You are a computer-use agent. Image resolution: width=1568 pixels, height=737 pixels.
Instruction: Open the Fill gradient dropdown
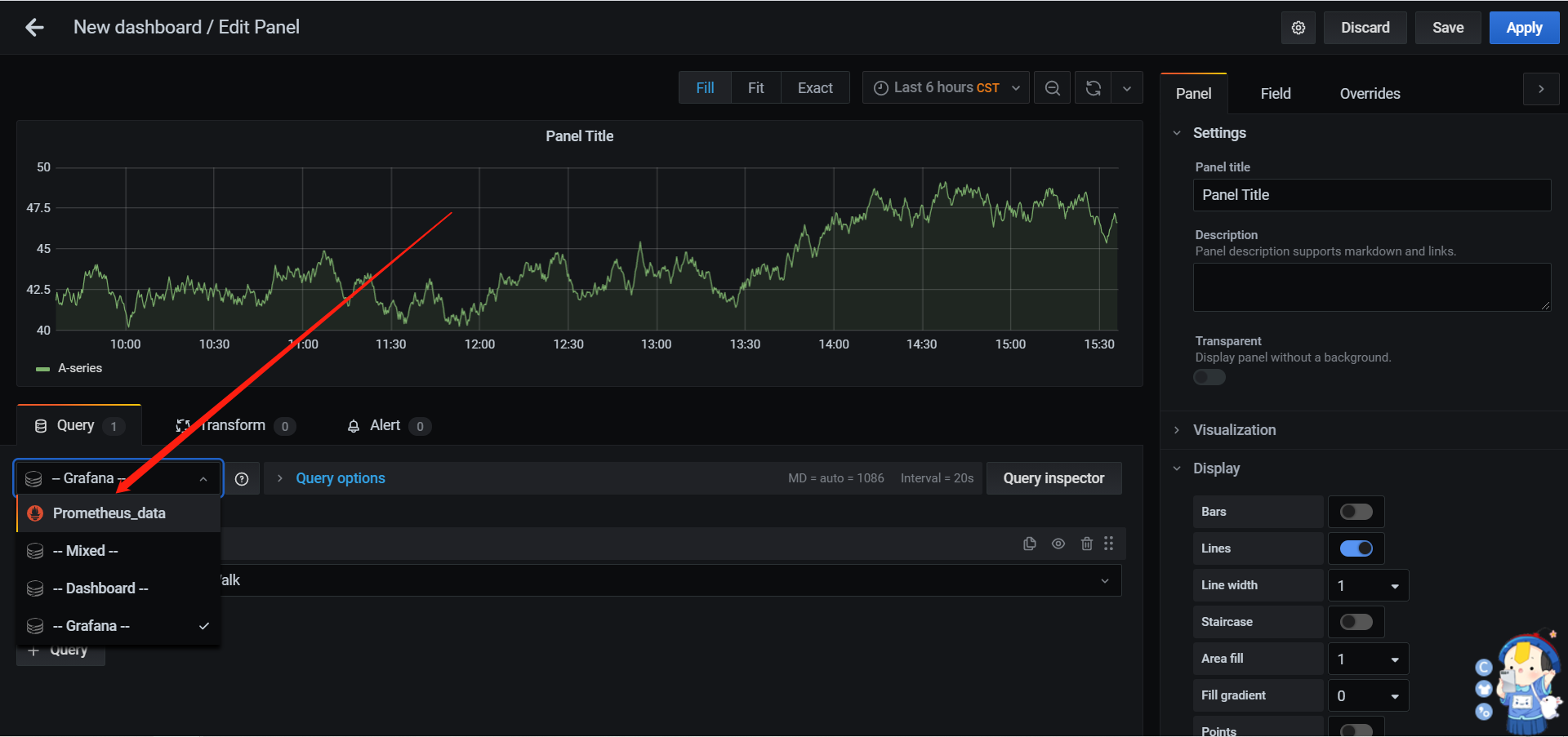(1368, 695)
